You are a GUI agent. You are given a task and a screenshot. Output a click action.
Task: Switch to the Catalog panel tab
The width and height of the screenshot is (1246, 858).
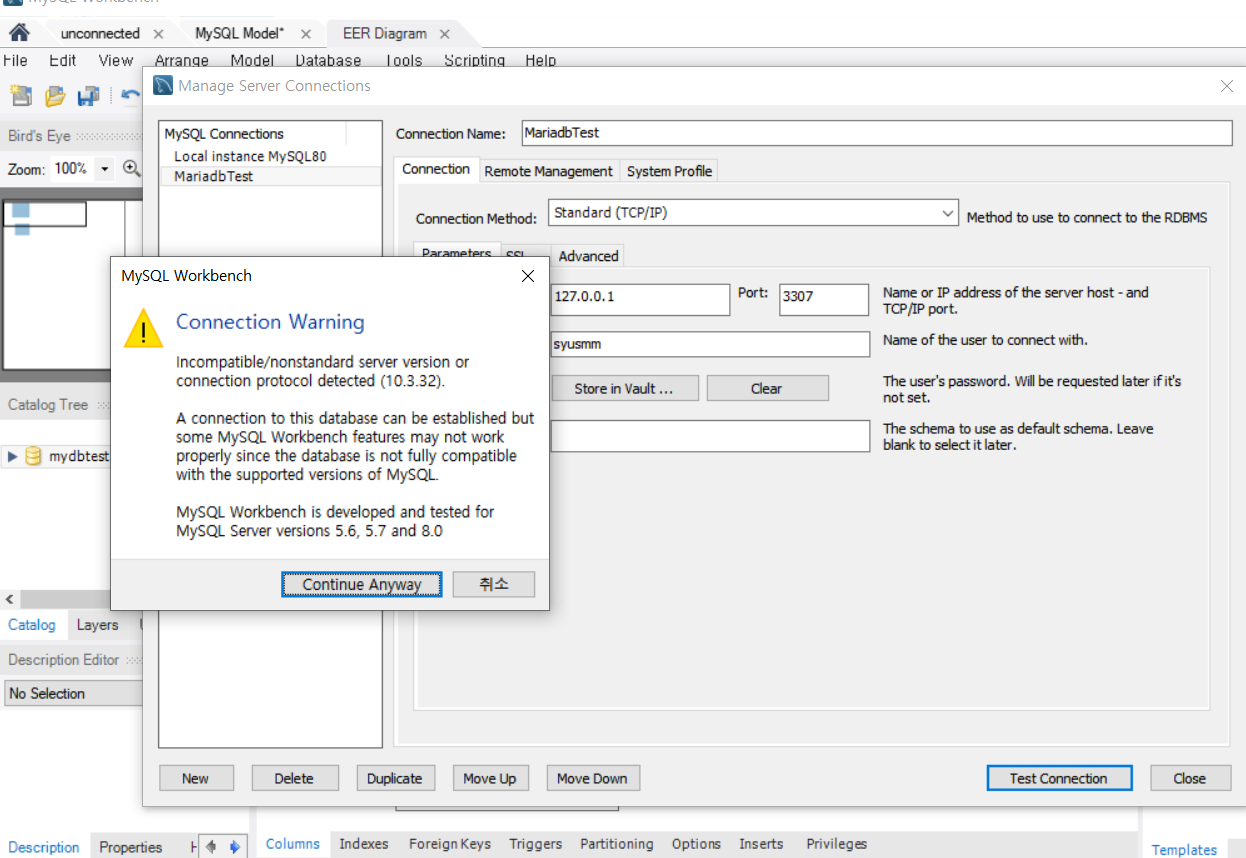32,625
